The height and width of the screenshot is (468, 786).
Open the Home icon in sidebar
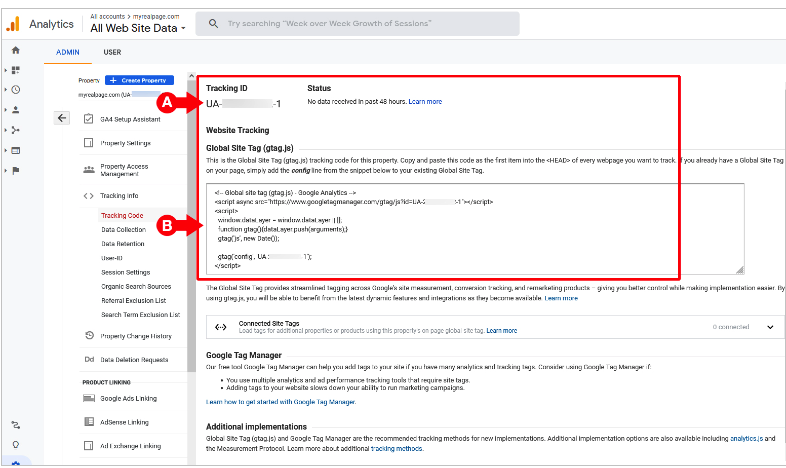tap(16, 50)
